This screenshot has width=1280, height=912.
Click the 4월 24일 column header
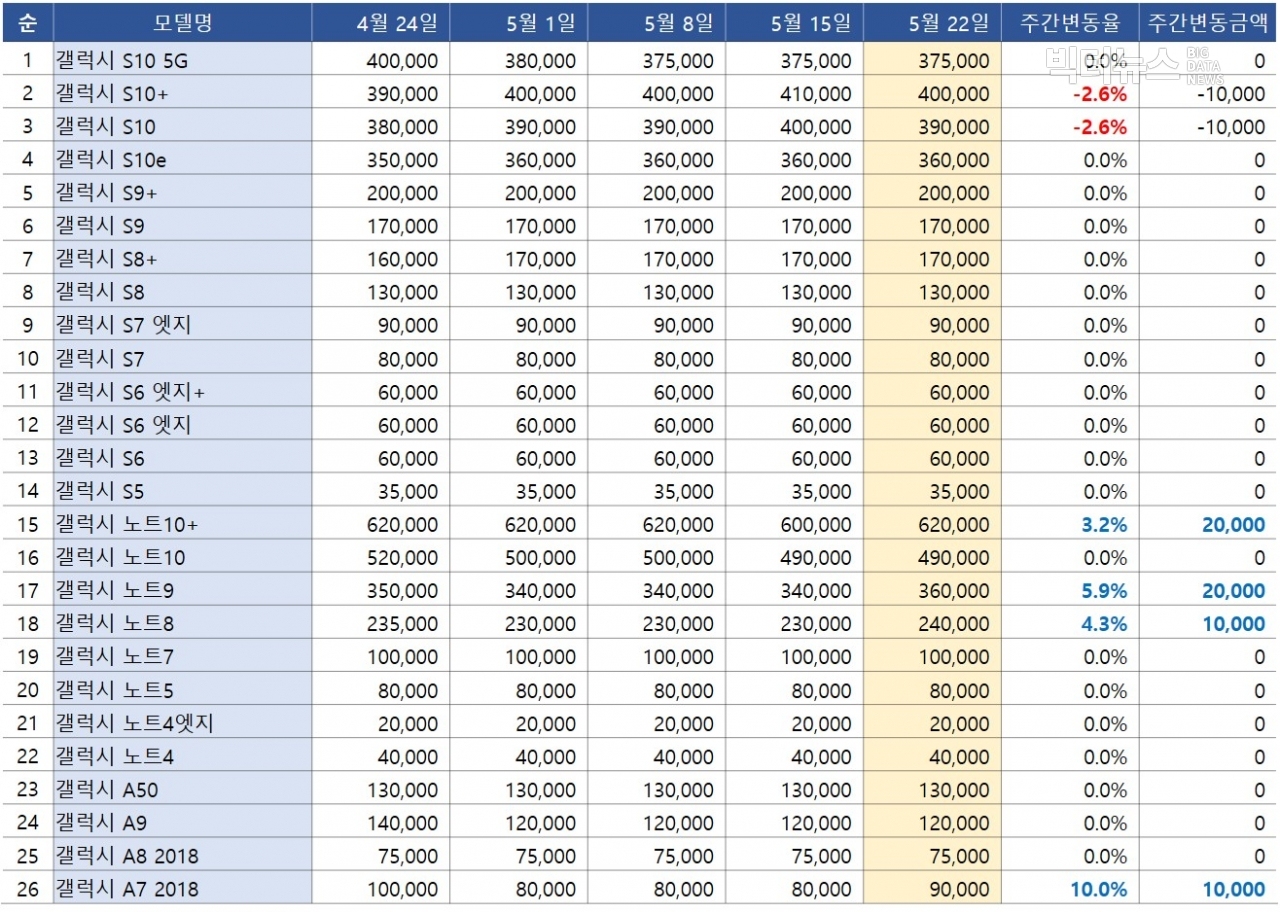click(381, 23)
